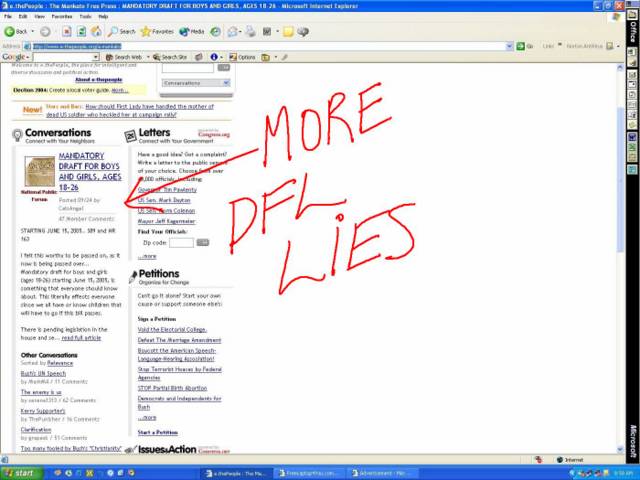Screen dimensions: 640x480
Task: Expand the Search Web dropdown arrow
Action: pos(148,57)
